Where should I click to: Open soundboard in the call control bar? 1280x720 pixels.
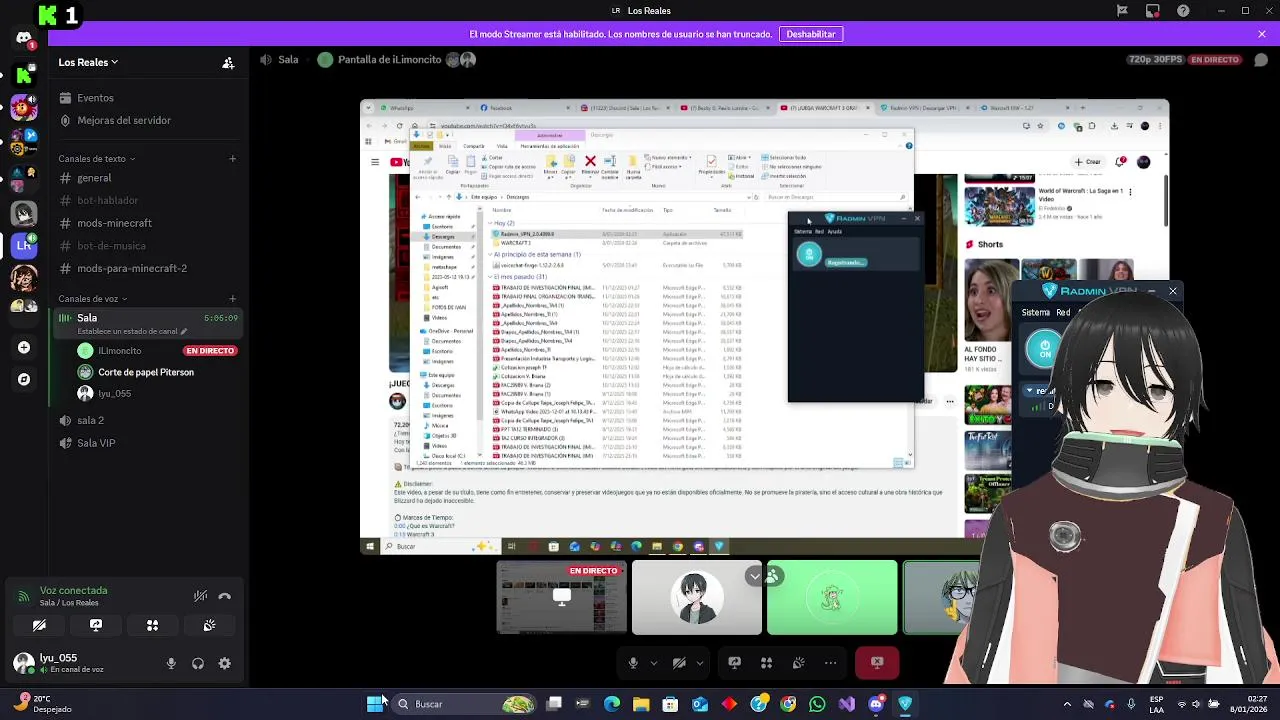point(798,663)
